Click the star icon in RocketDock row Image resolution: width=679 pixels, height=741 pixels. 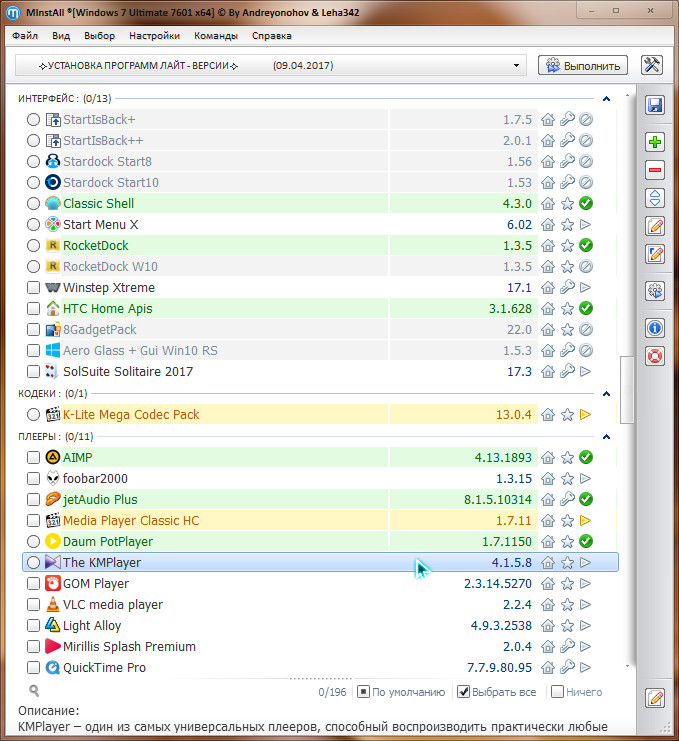click(567, 246)
